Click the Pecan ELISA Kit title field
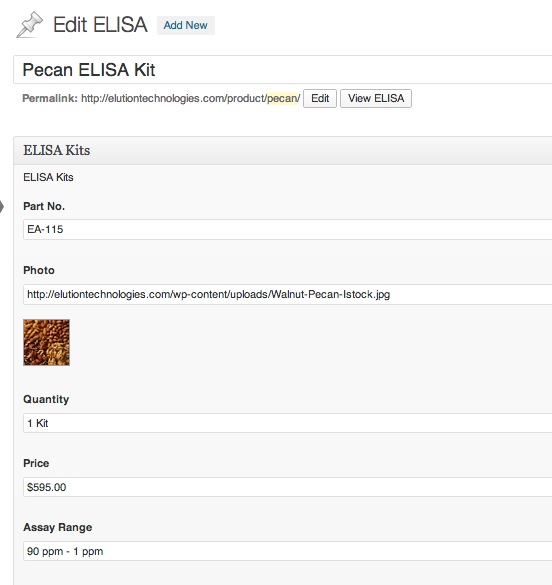This screenshot has width=552, height=585. tap(283, 70)
